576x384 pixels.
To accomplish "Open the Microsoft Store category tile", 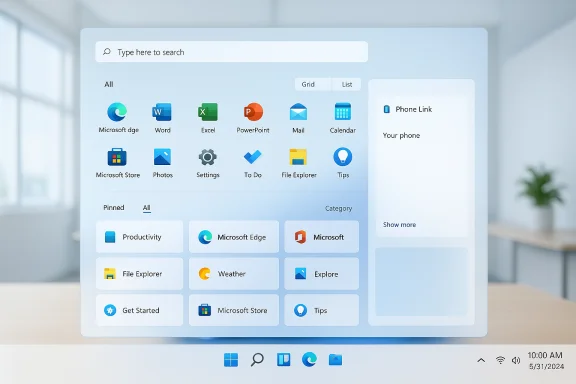I will pos(234,310).
